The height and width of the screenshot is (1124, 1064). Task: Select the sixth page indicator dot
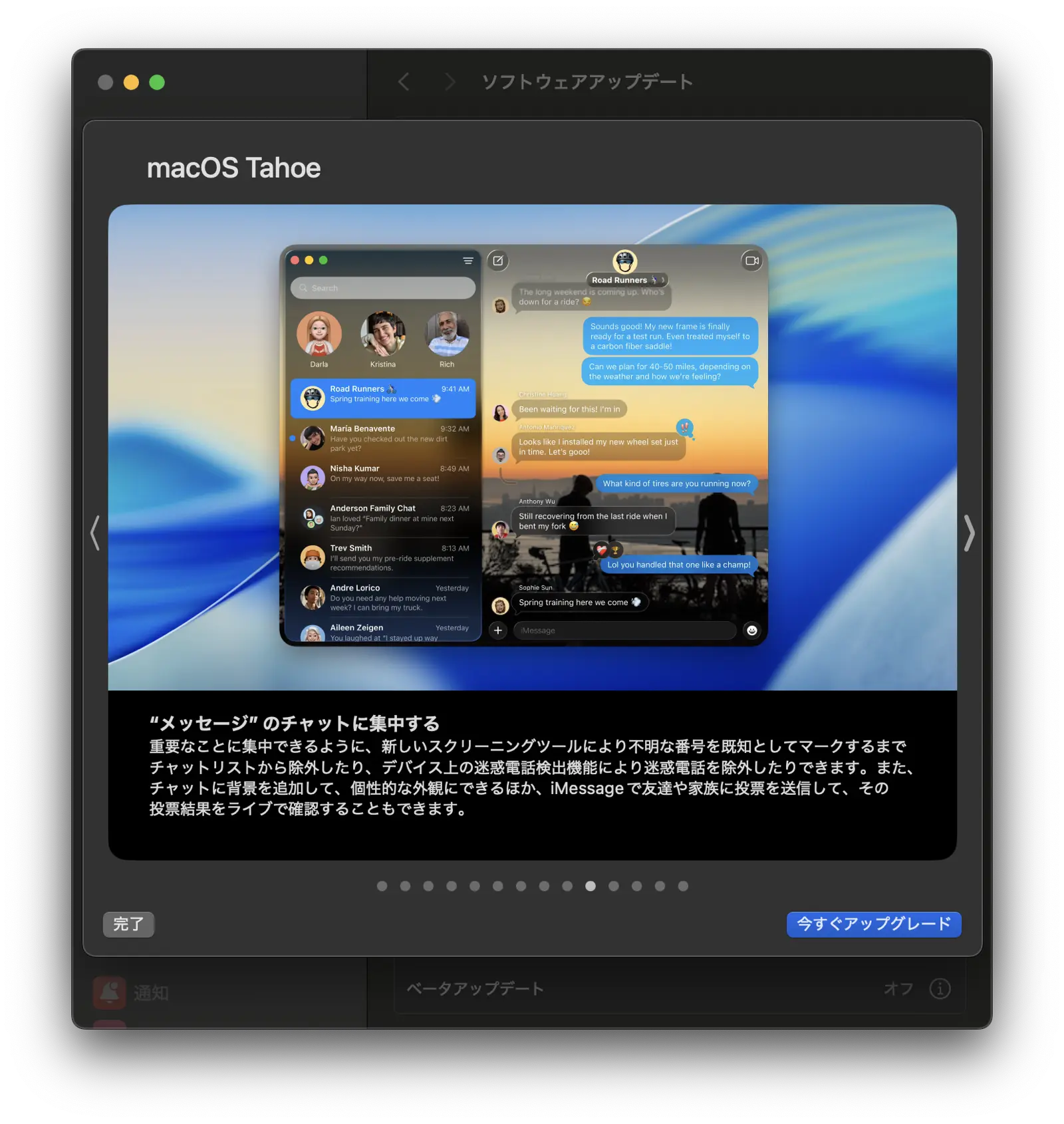(x=498, y=886)
